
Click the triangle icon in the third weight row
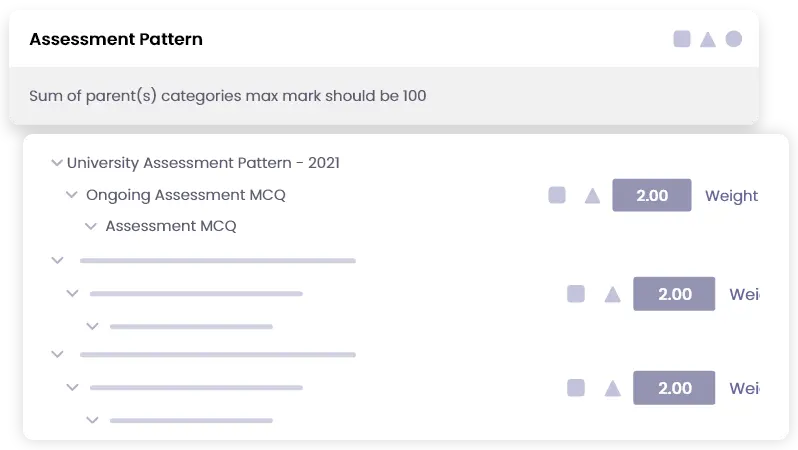[612, 388]
